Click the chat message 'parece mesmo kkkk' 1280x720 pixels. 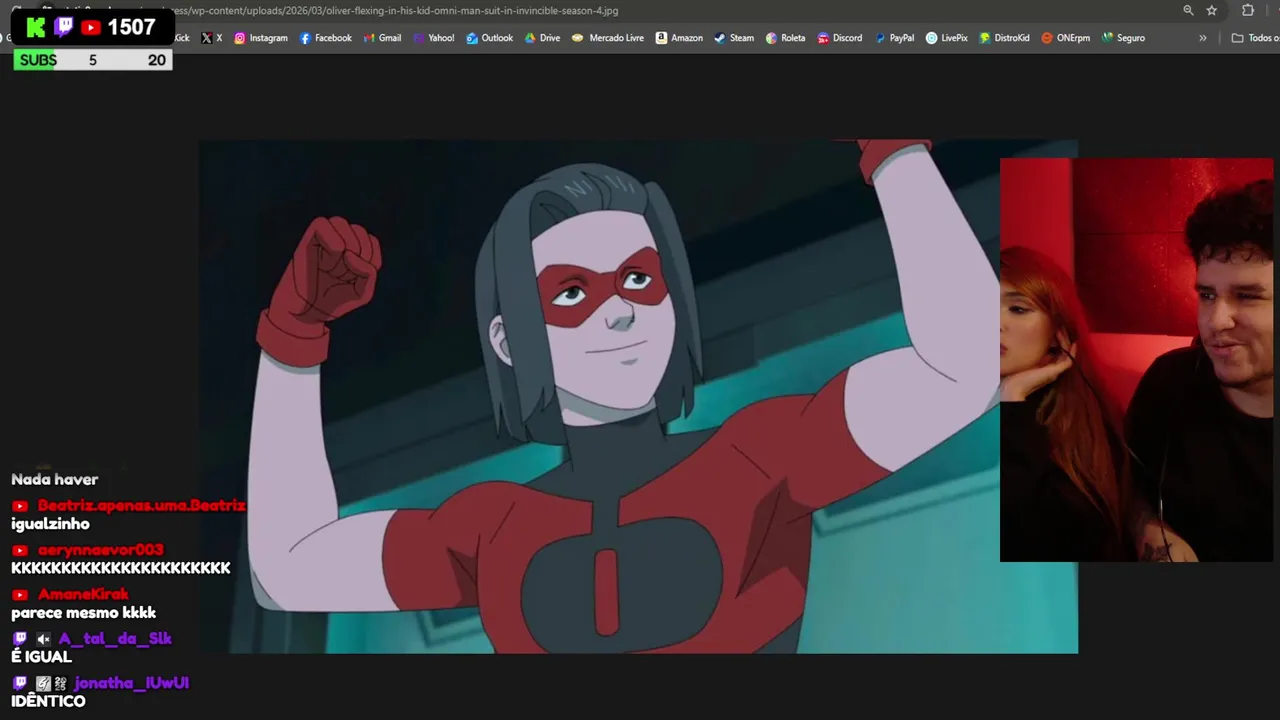(x=83, y=612)
